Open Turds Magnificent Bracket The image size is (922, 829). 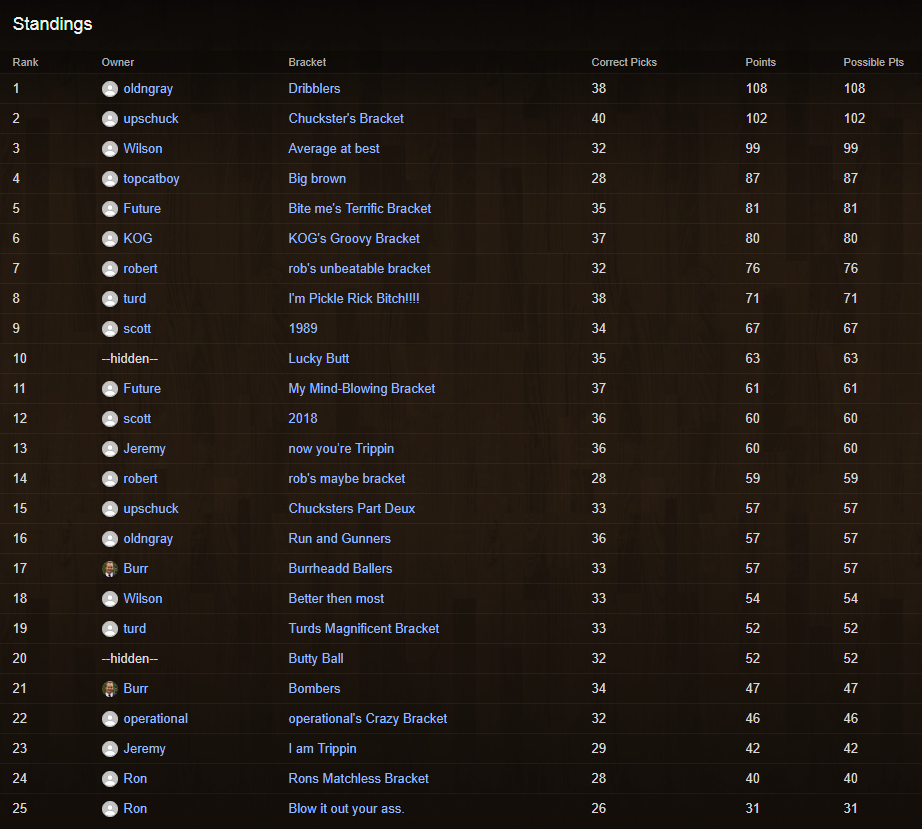point(363,628)
